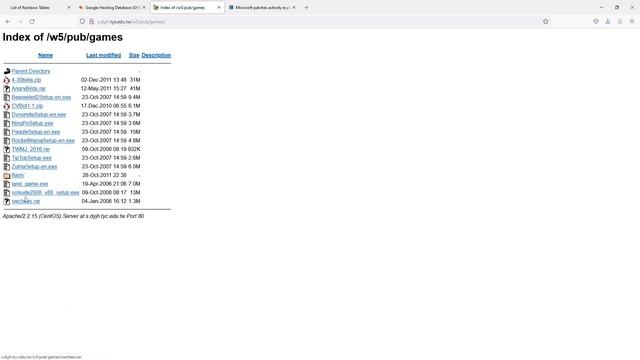Open the Firefox application menu
Screen dimensions: 640x360
point(632,22)
